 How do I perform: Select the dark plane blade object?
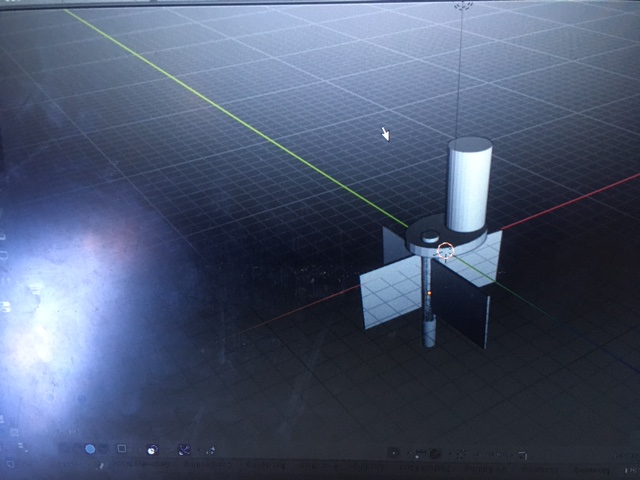coord(459,304)
